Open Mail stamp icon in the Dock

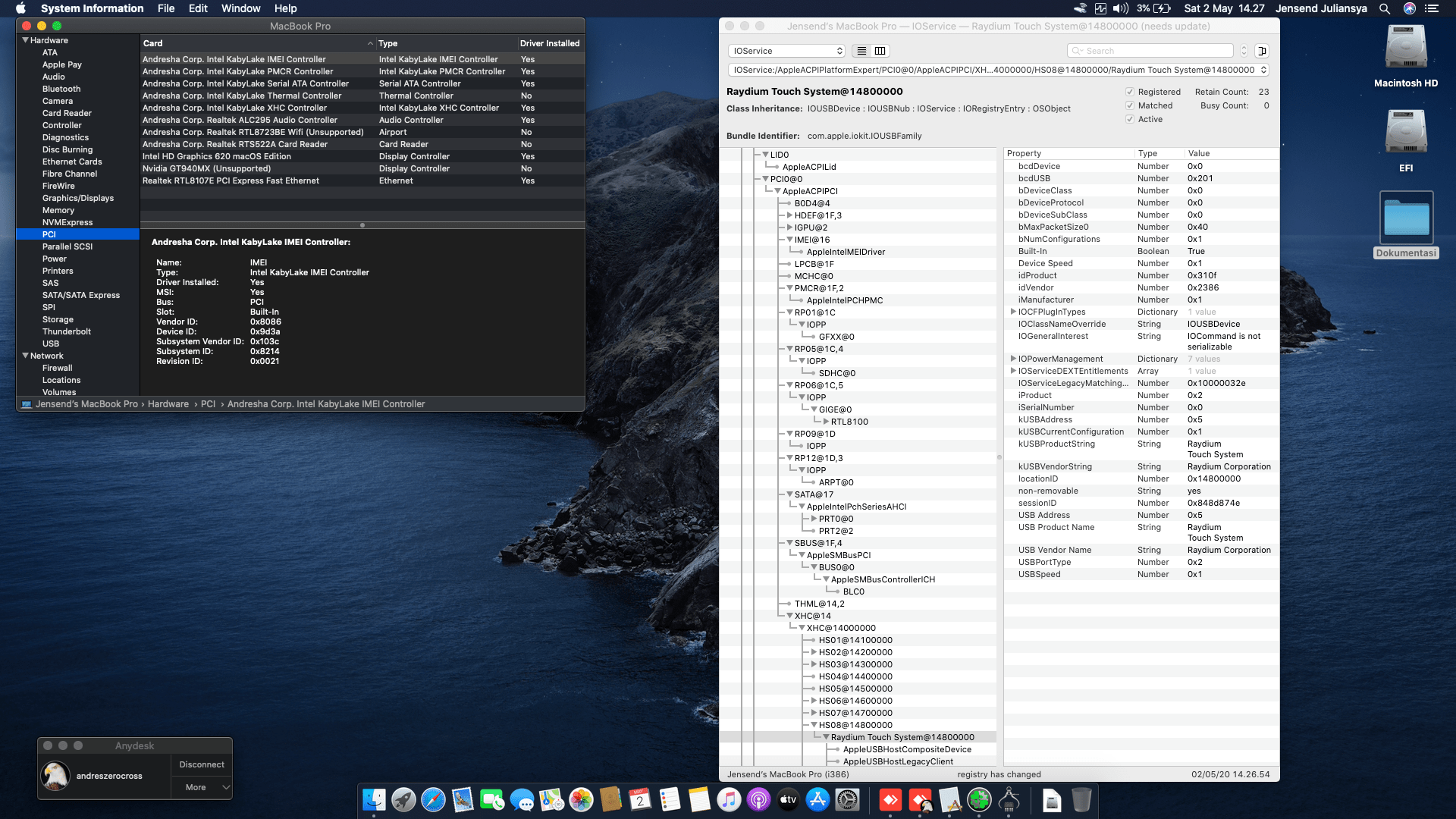(463, 800)
